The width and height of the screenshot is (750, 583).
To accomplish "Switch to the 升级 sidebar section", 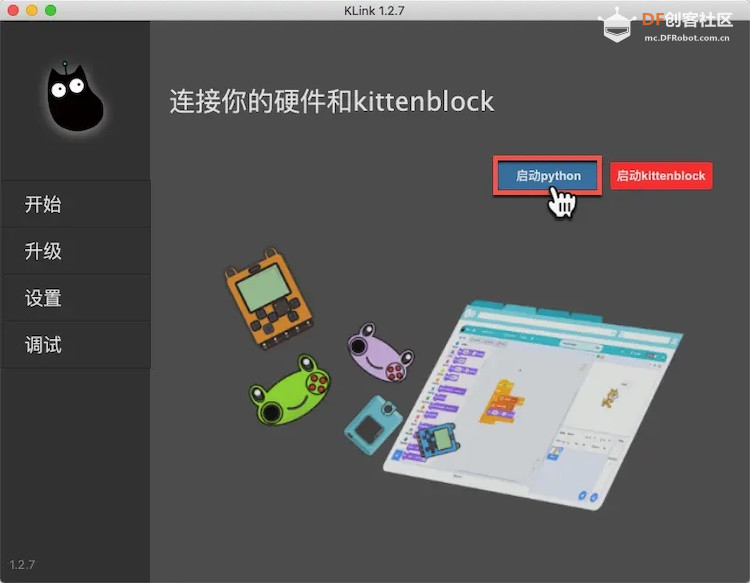I will point(75,251).
